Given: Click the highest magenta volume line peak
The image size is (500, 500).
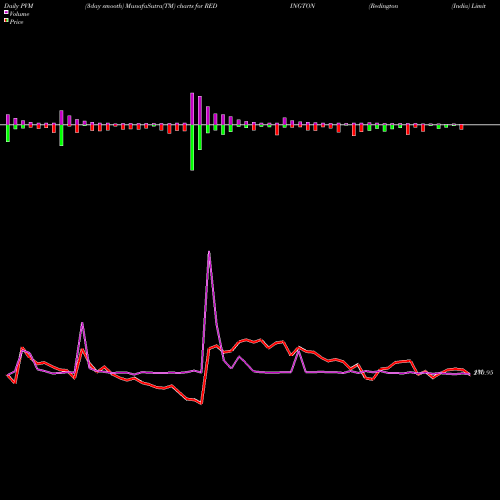Looking at the screenshot, I should click(x=209, y=252).
